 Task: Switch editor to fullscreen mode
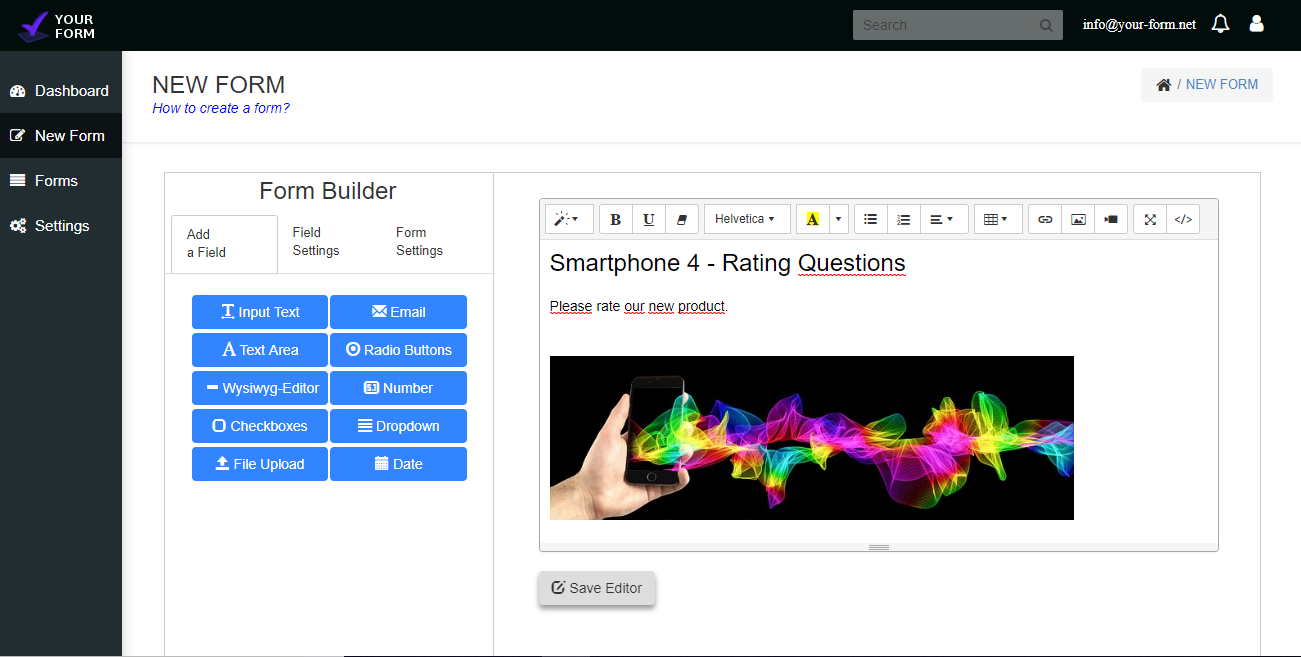(1150, 219)
